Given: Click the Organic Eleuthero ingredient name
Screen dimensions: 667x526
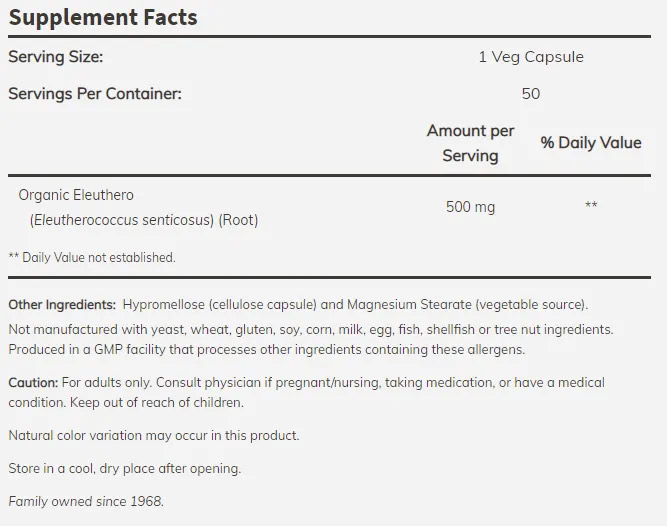Looking at the screenshot, I should (76, 195).
